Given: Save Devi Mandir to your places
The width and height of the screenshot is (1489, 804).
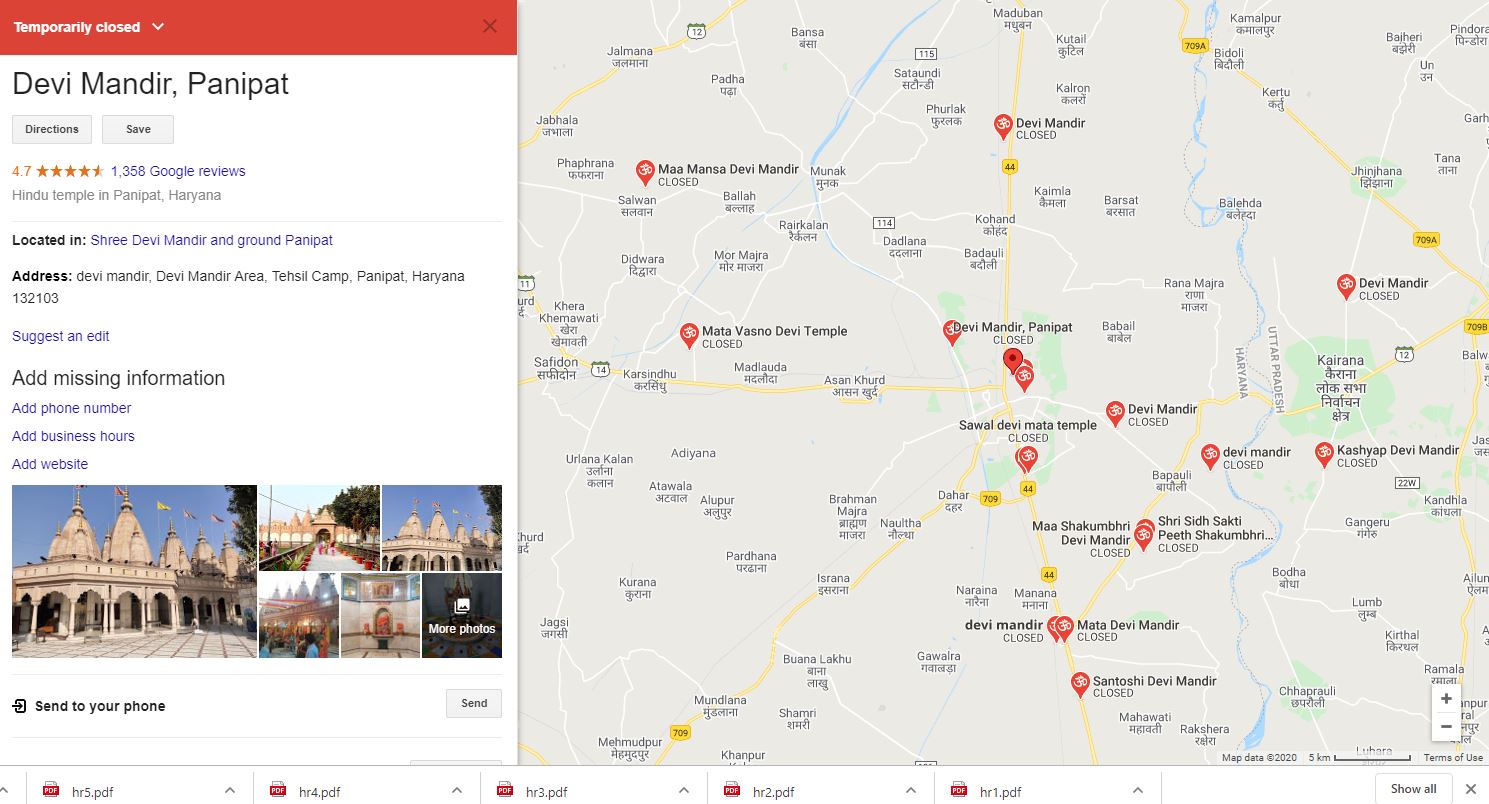Looking at the screenshot, I should click(138, 129).
